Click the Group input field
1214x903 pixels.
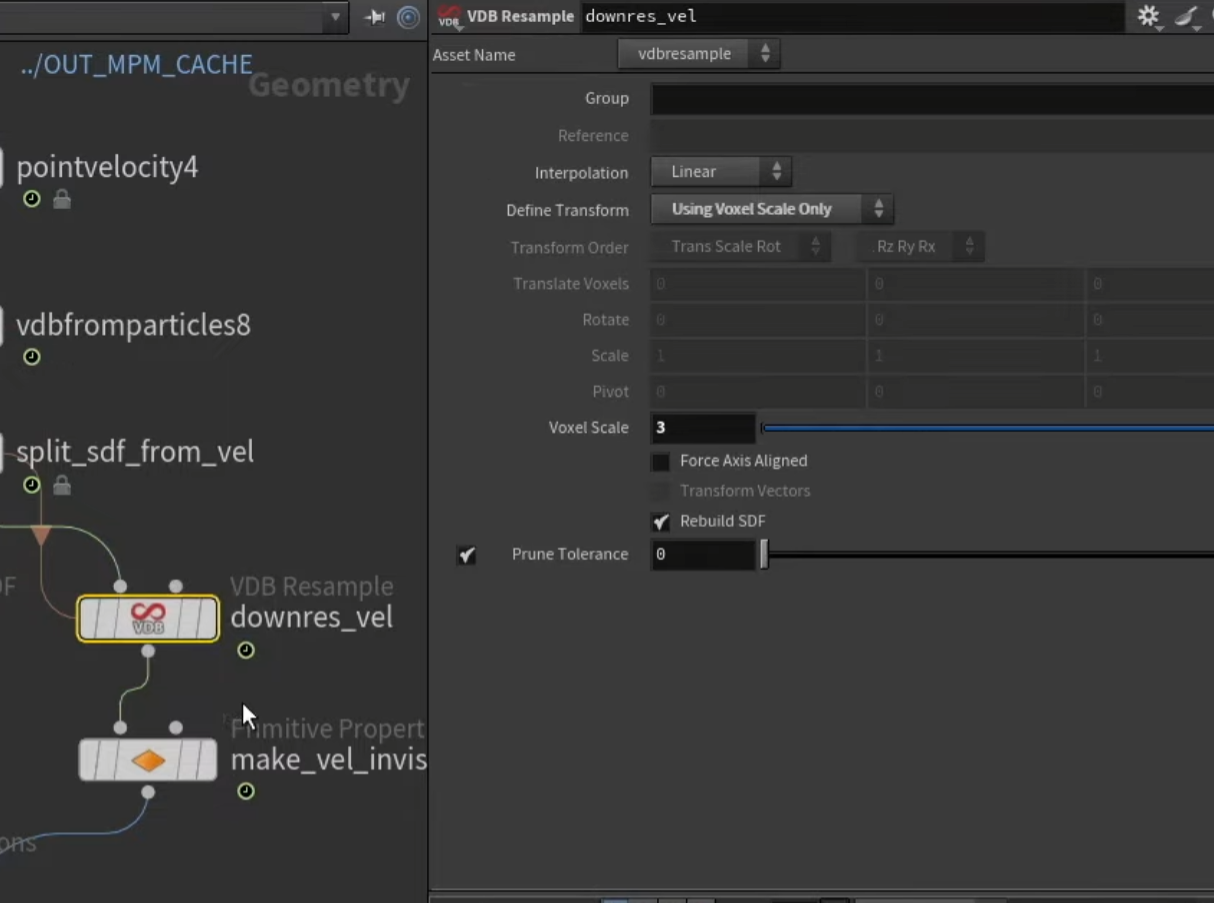932,99
